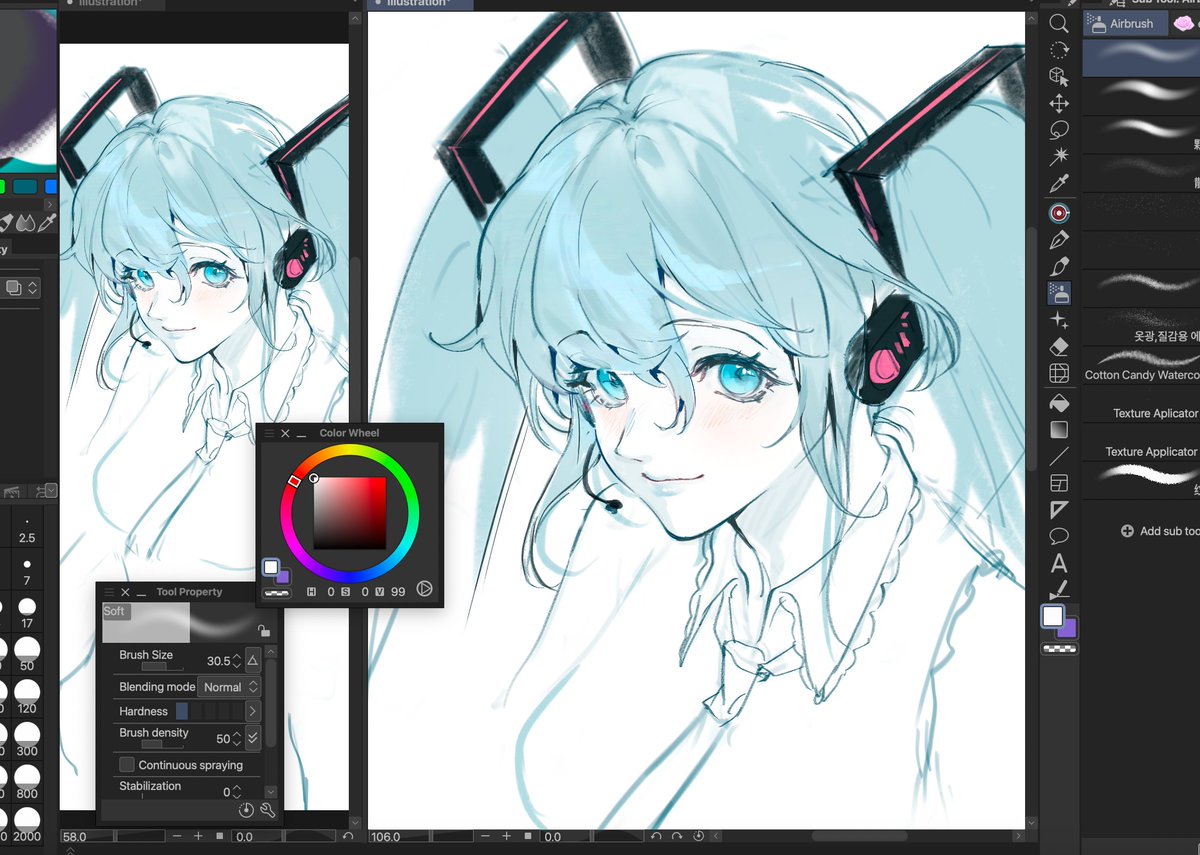This screenshot has height=855, width=1200.
Task: Click Tool Property scroll down arrow
Action: click(x=270, y=792)
